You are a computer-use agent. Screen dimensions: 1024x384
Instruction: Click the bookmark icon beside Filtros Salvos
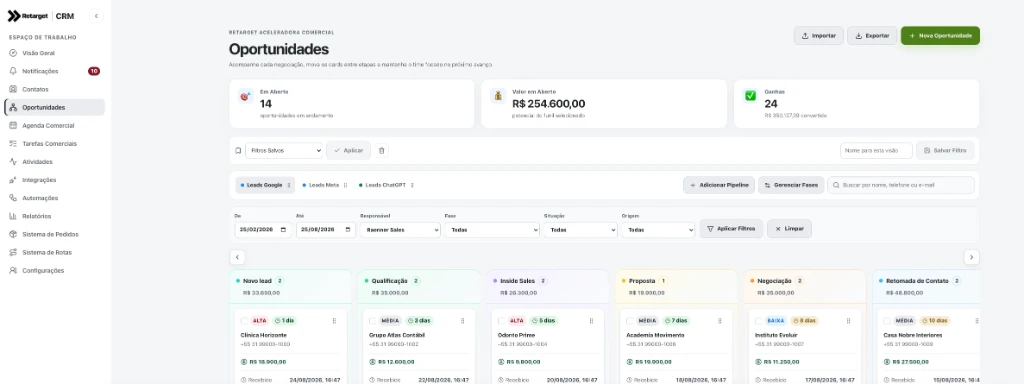[238, 150]
